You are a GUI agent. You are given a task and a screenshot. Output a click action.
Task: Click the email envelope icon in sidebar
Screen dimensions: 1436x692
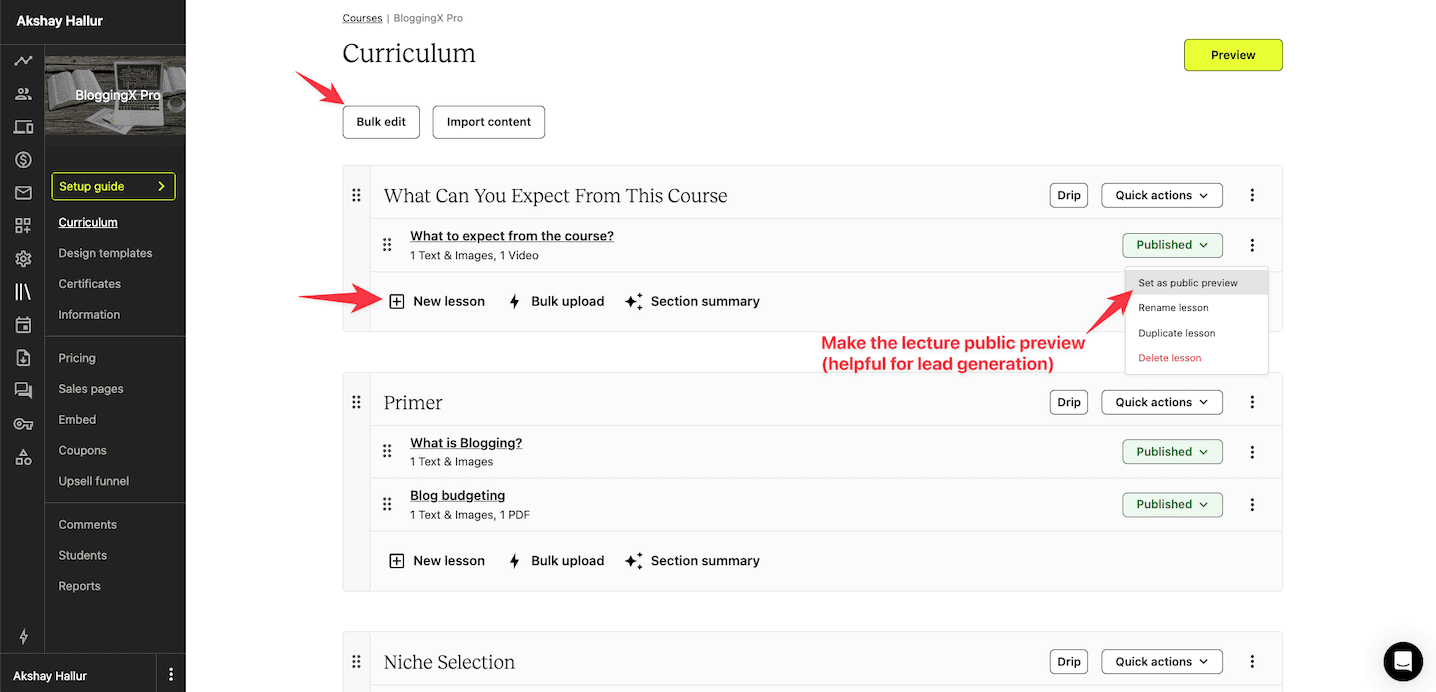[x=22, y=192]
